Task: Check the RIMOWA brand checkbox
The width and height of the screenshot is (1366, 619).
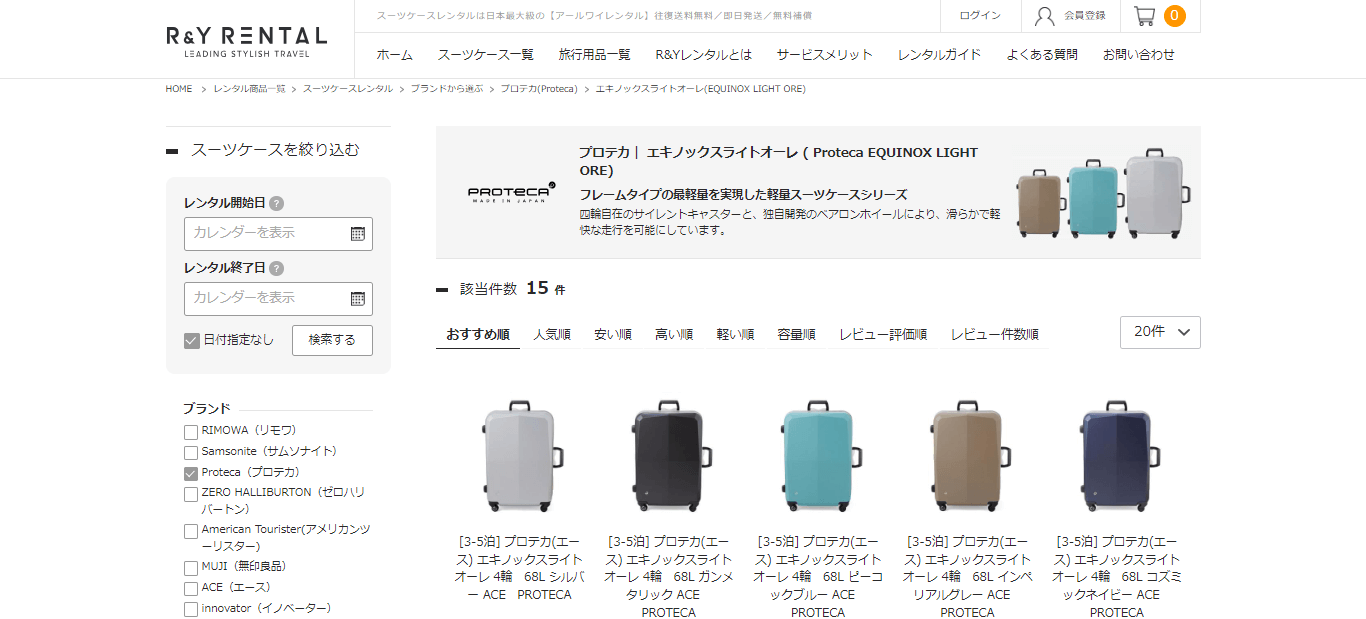Action: 191,432
